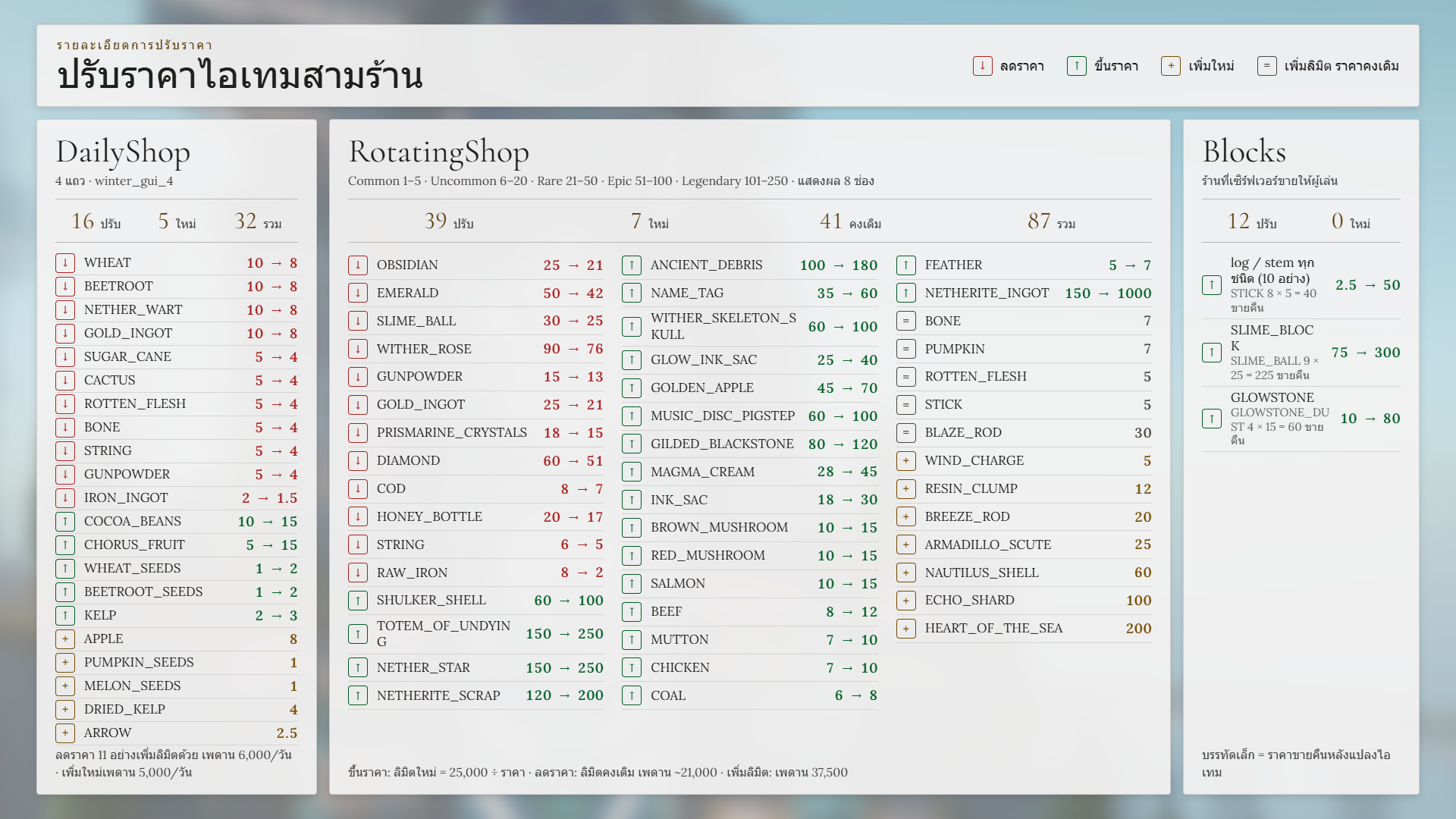1456x819 pixels.
Task: Click the up-arrow icon beside NETHERITE_INGOT
Action: (906, 293)
